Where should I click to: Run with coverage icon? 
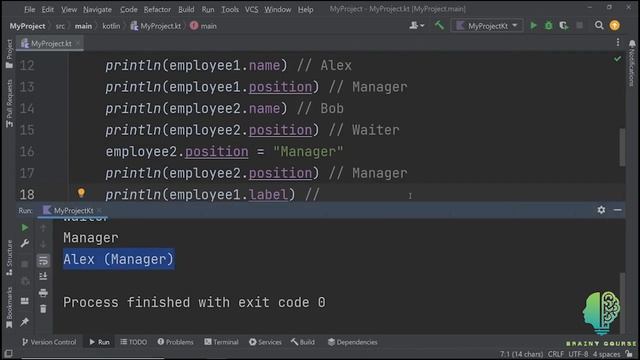point(564,25)
